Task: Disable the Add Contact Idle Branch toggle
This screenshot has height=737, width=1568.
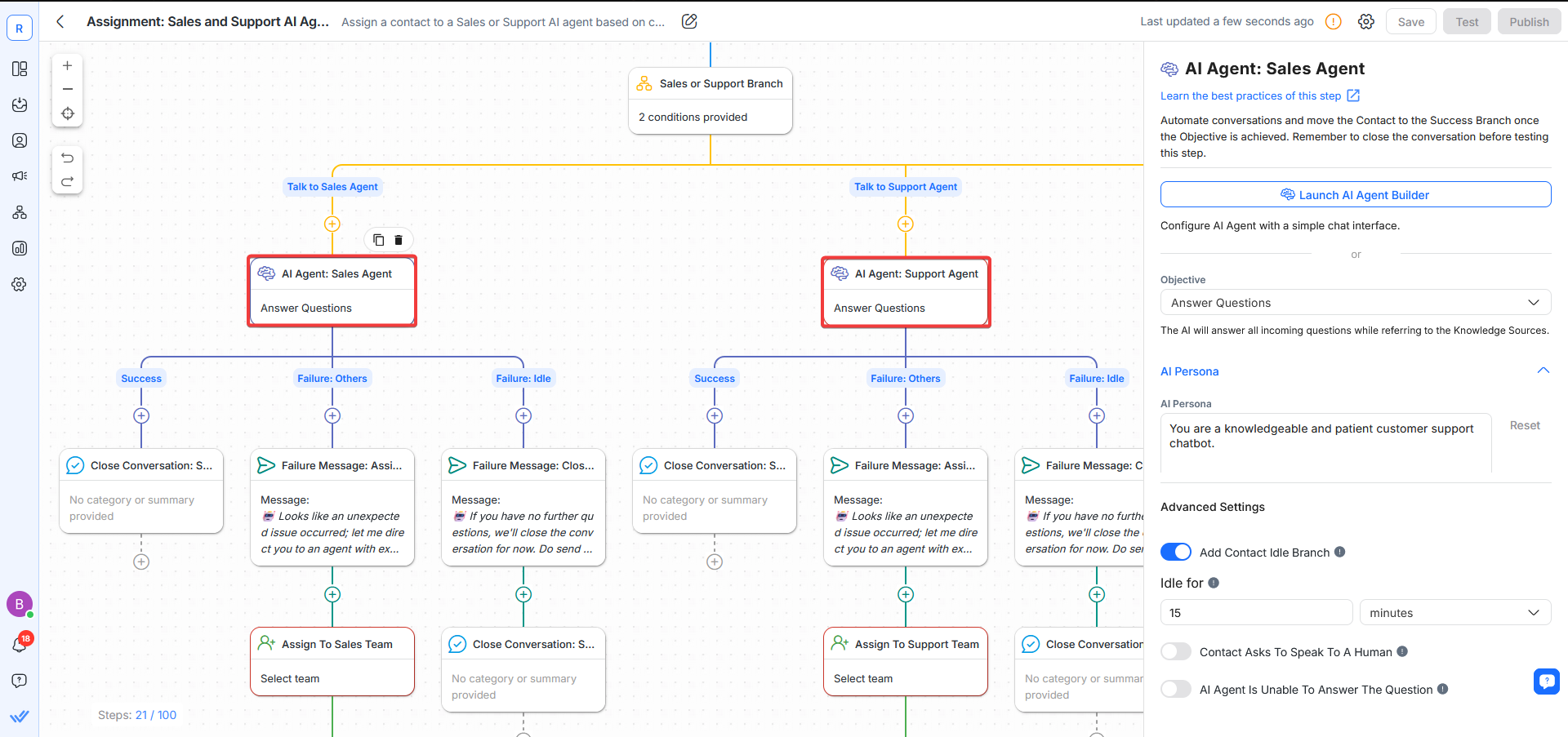Action: 1175,552
